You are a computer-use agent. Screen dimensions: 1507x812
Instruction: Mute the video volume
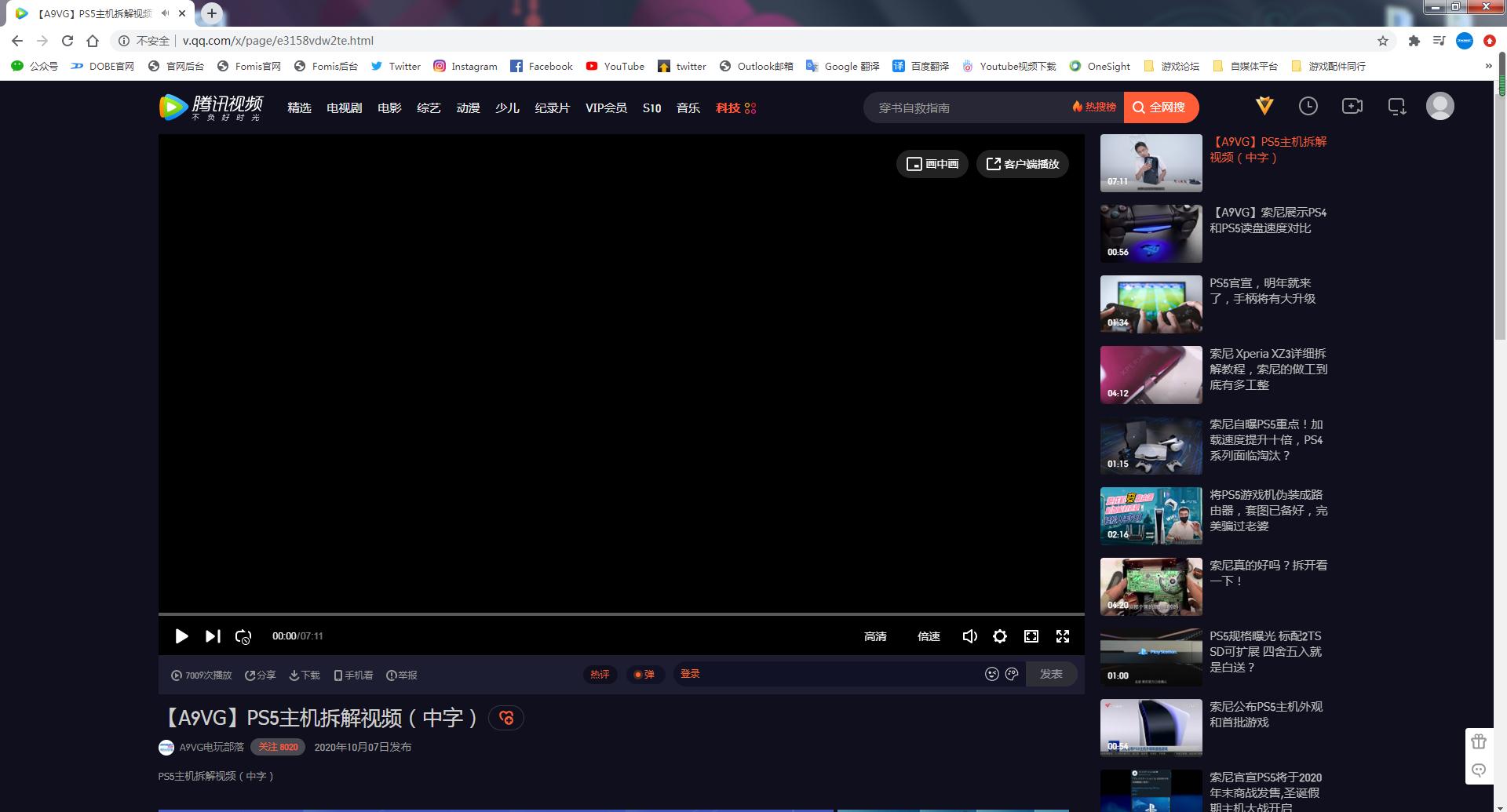click(x=969, y=636)
